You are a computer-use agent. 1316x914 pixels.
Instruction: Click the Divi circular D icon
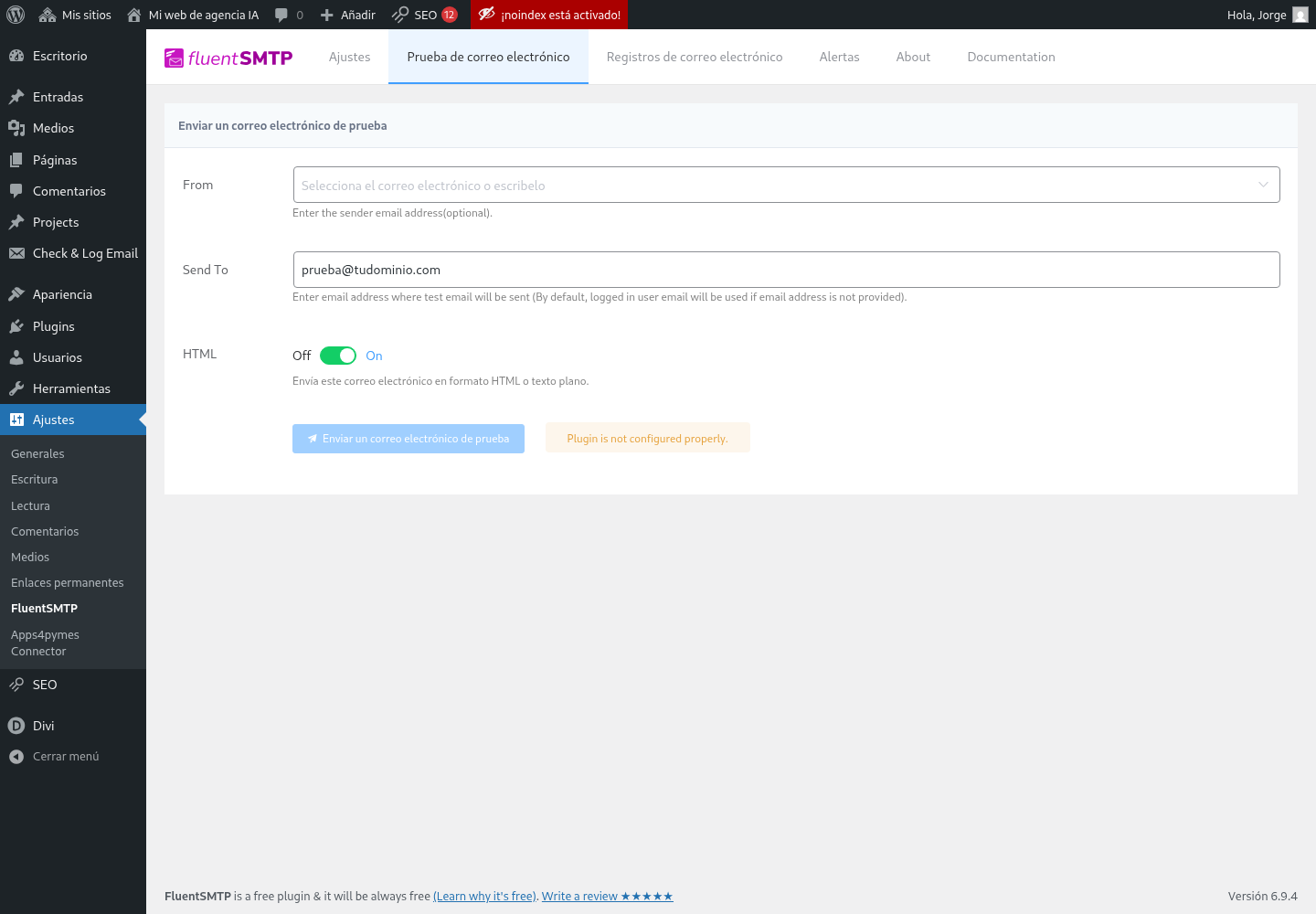point(16,726)
